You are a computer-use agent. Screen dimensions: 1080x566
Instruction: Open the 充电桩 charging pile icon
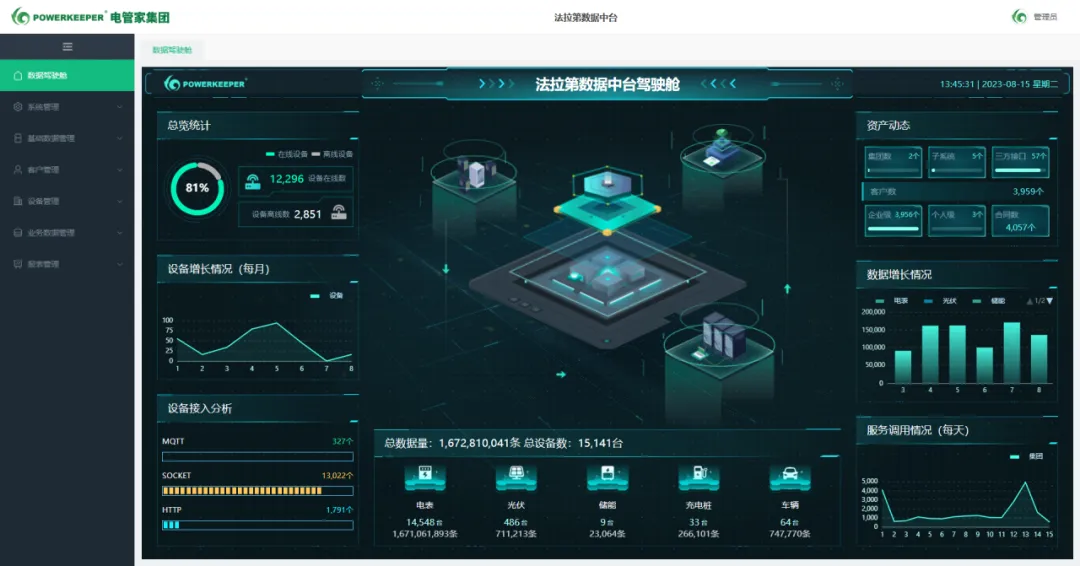click(x=698, y=477)
